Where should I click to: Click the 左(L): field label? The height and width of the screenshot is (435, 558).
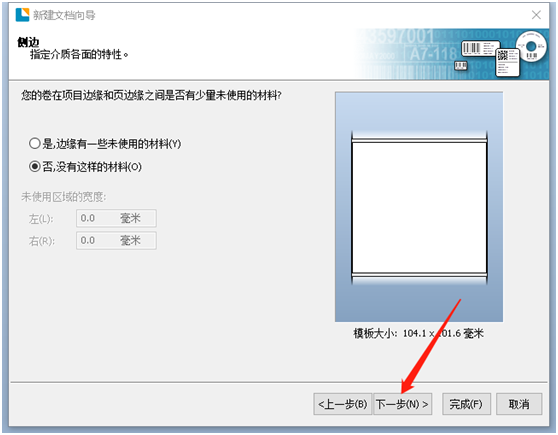pyautogui.click(x=41, y=219)
